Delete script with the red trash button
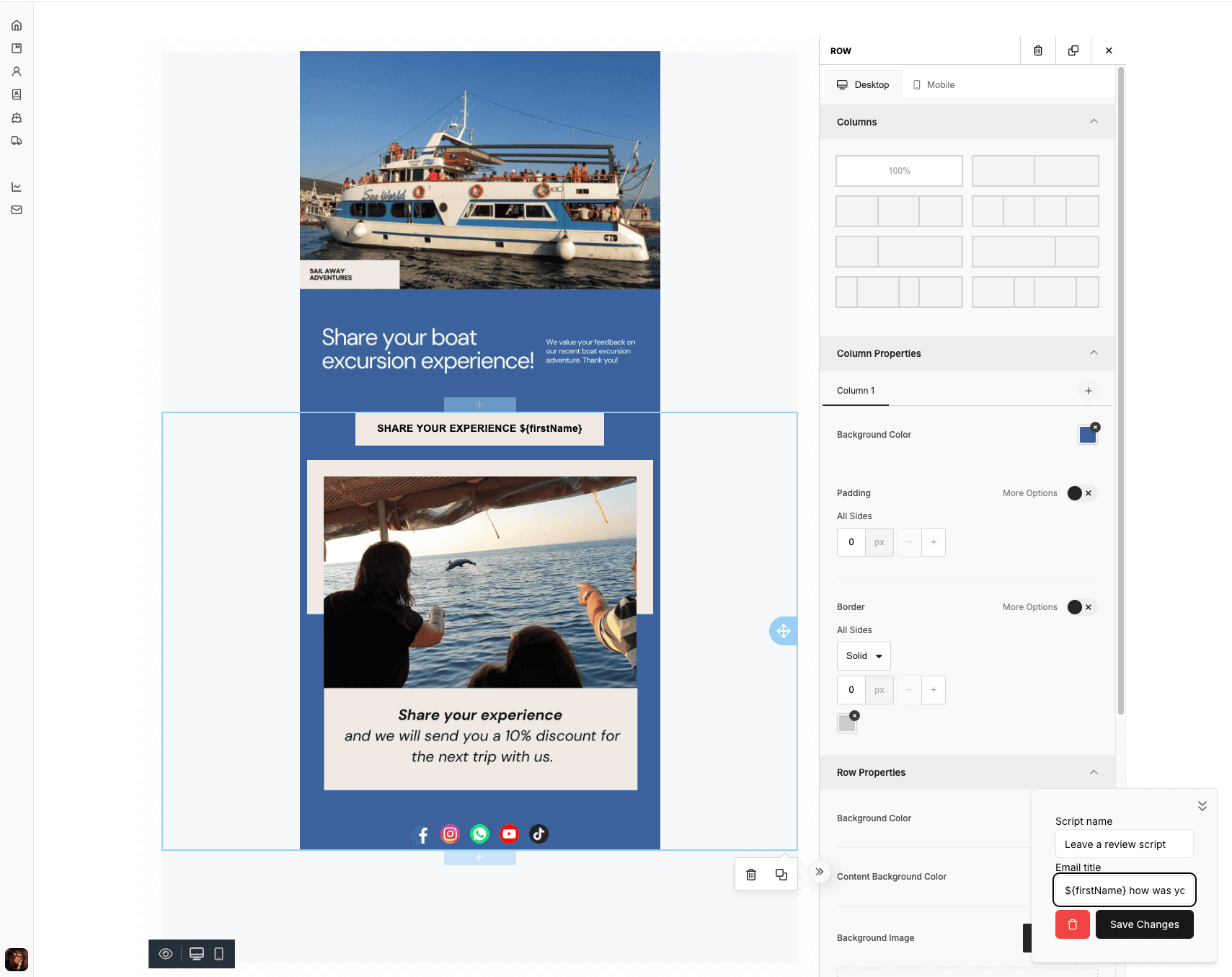This screenshot has height=977, width=1232. 1073,924
